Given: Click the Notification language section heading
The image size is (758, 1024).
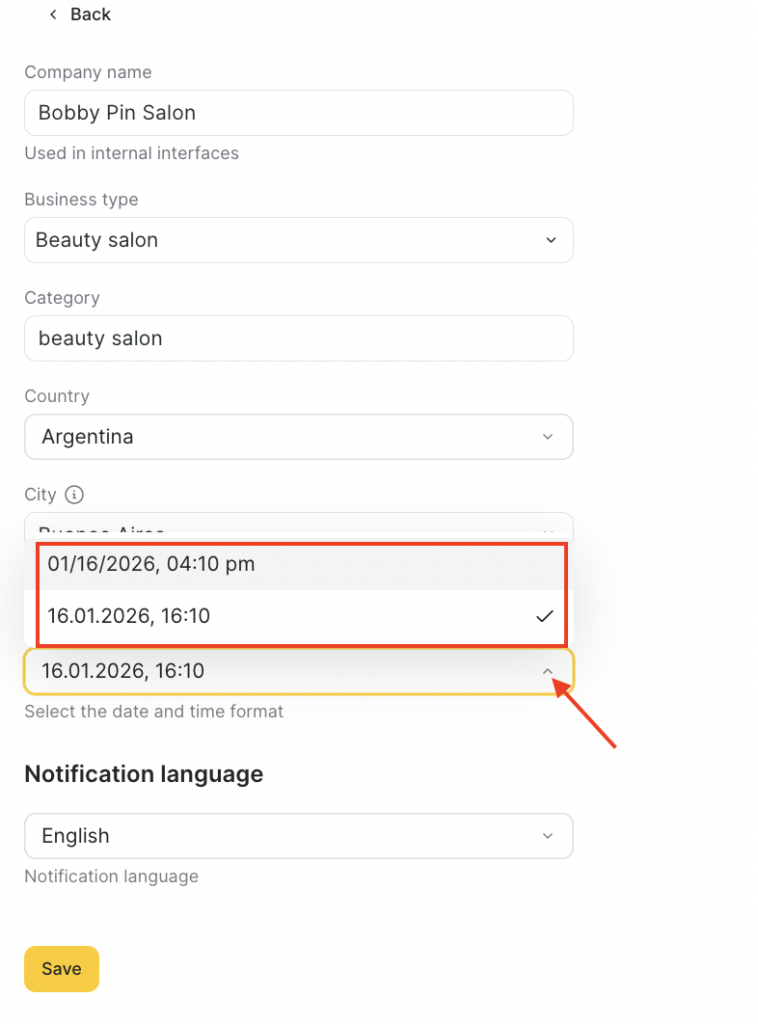Looking at the screenshot, I should tap(144, 775).
